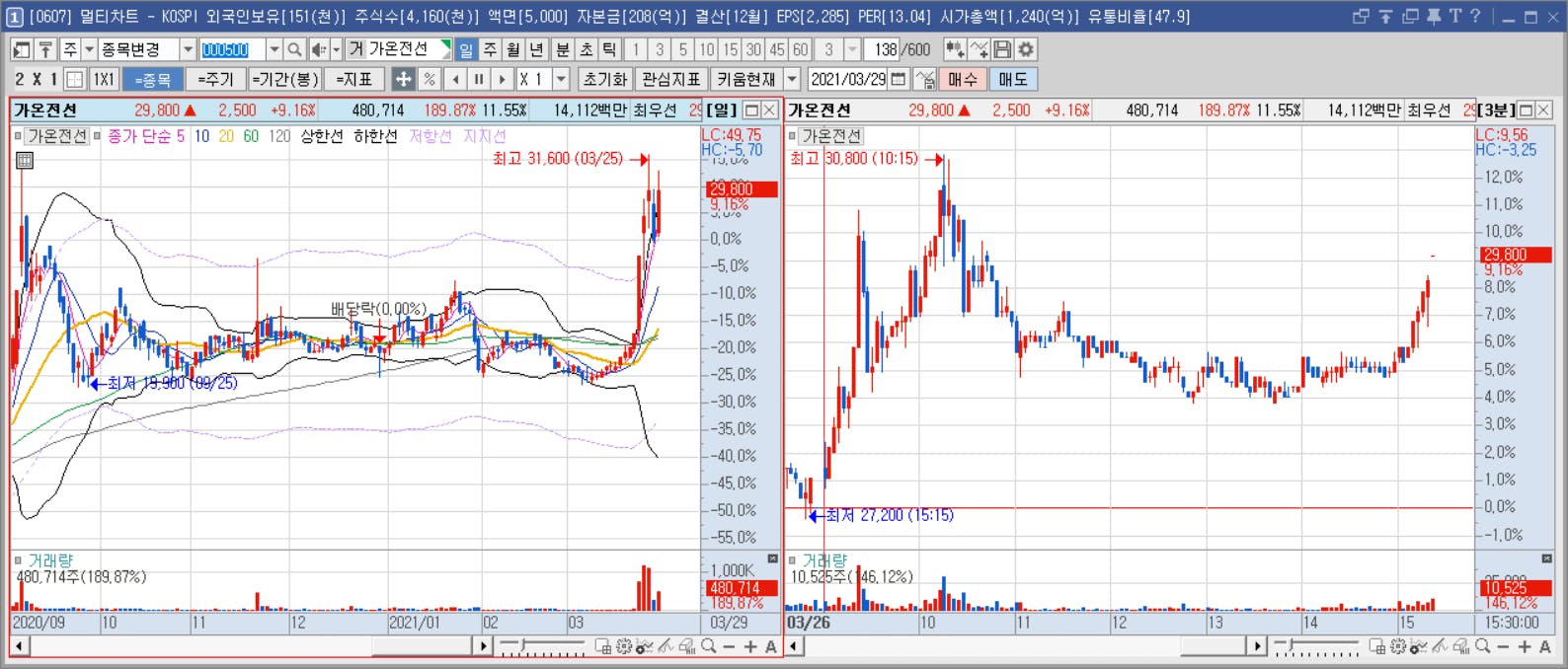Open the 주 type dropdown arrow
1568x669 pixels.
pyautogui.click(x=89, y=49)
